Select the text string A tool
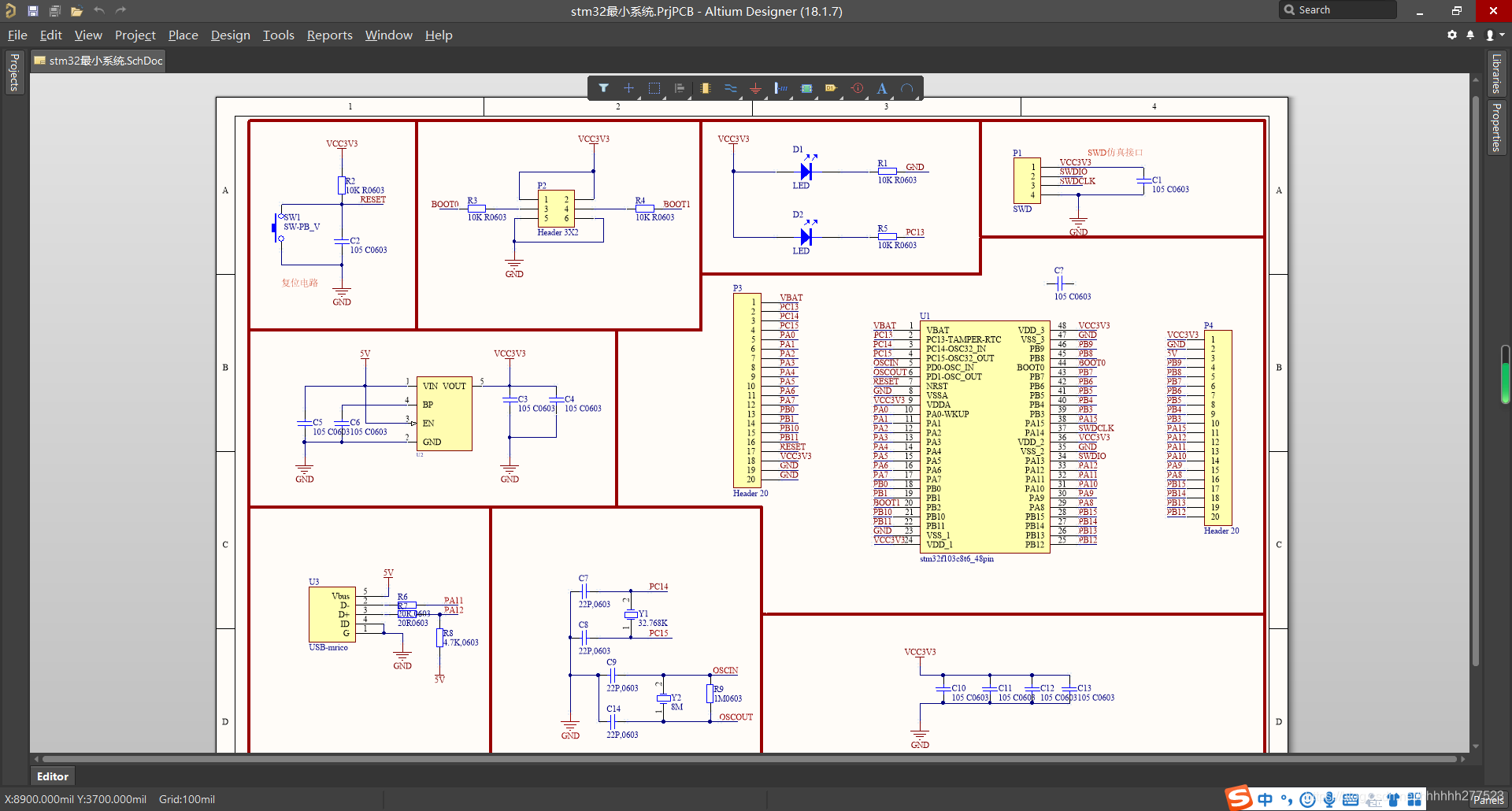The width and height of the screenshot is (1512, 811). [x=882, y=88]
